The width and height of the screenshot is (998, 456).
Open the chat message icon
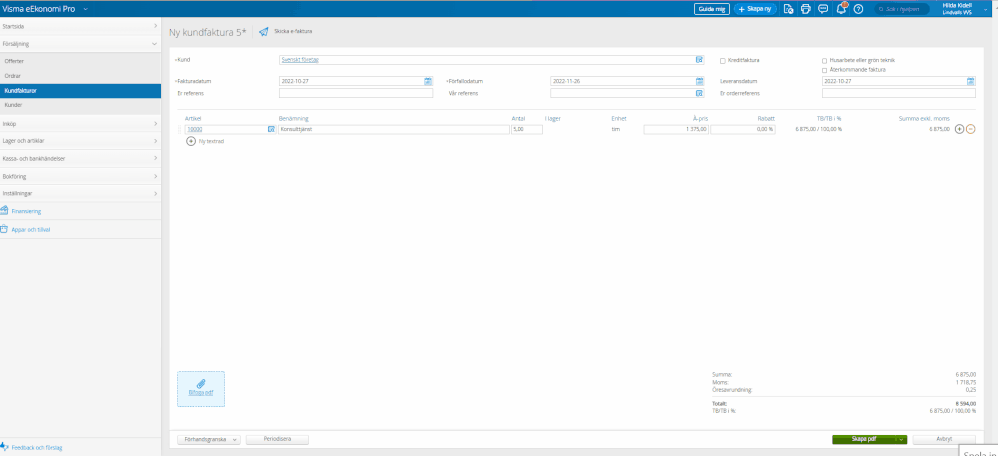point(823,9)
